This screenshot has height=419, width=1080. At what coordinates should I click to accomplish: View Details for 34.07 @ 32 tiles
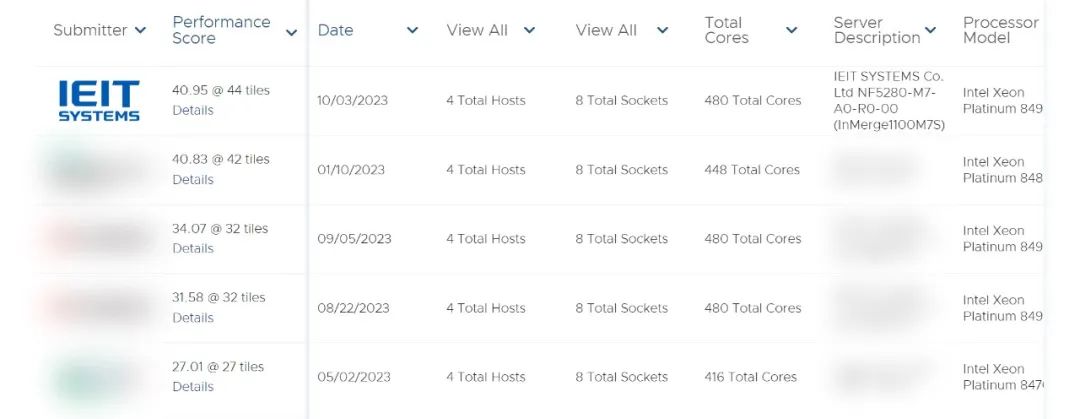click(x=193, y=248)
